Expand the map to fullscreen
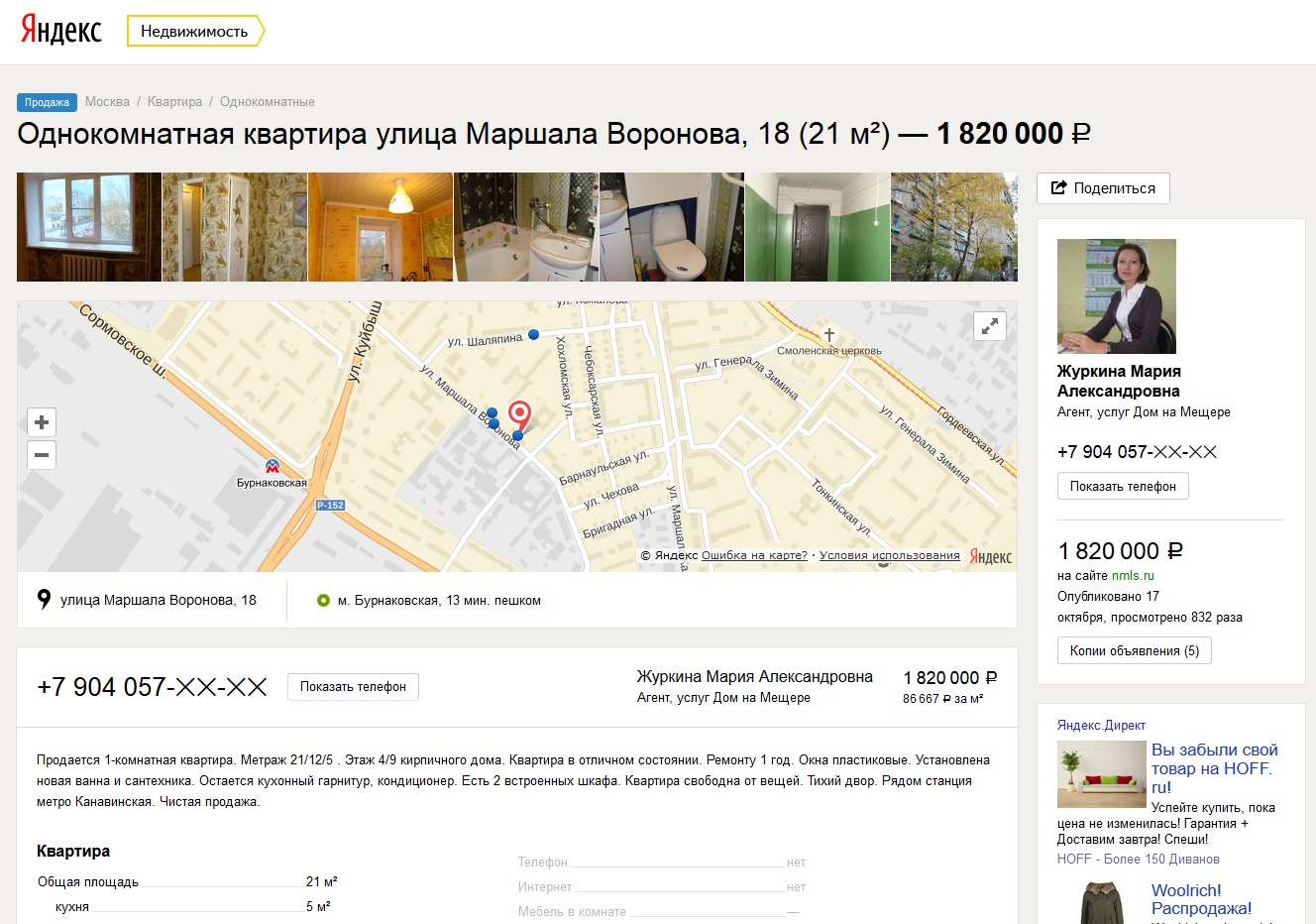Image resolution: width=1316 pixels, height=924 pixels. (990, 326)
